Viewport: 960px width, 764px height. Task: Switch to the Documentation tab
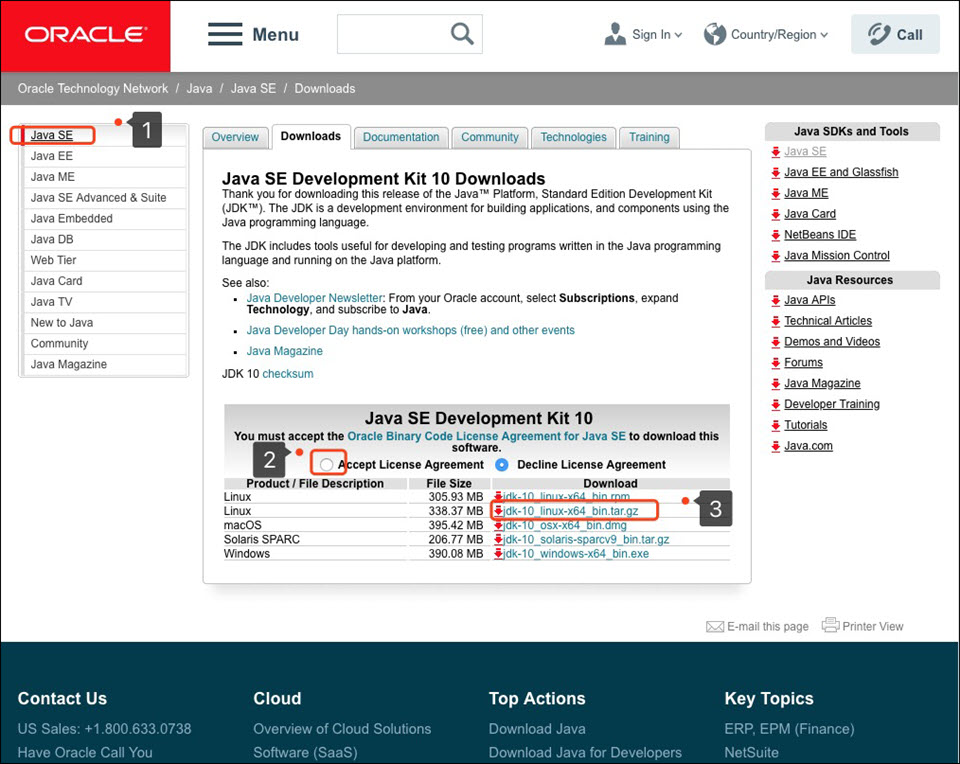coord(401,137)
